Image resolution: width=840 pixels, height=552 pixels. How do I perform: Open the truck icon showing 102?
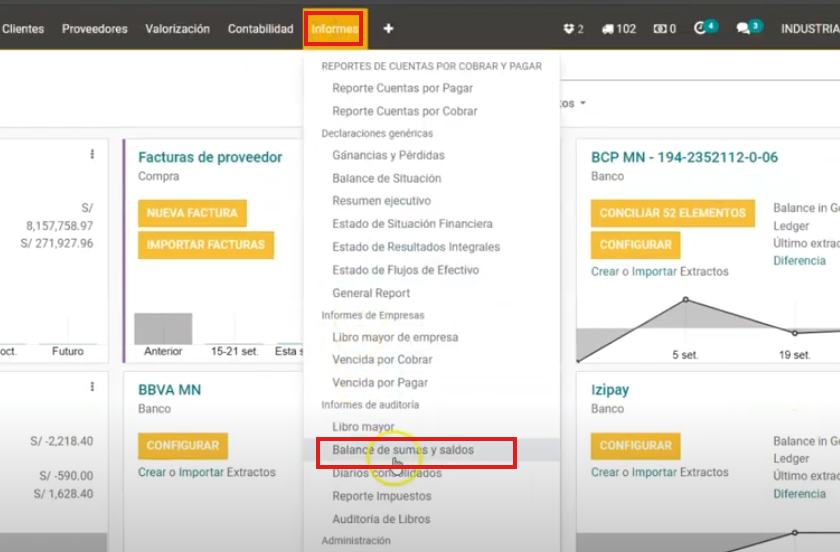618,29
